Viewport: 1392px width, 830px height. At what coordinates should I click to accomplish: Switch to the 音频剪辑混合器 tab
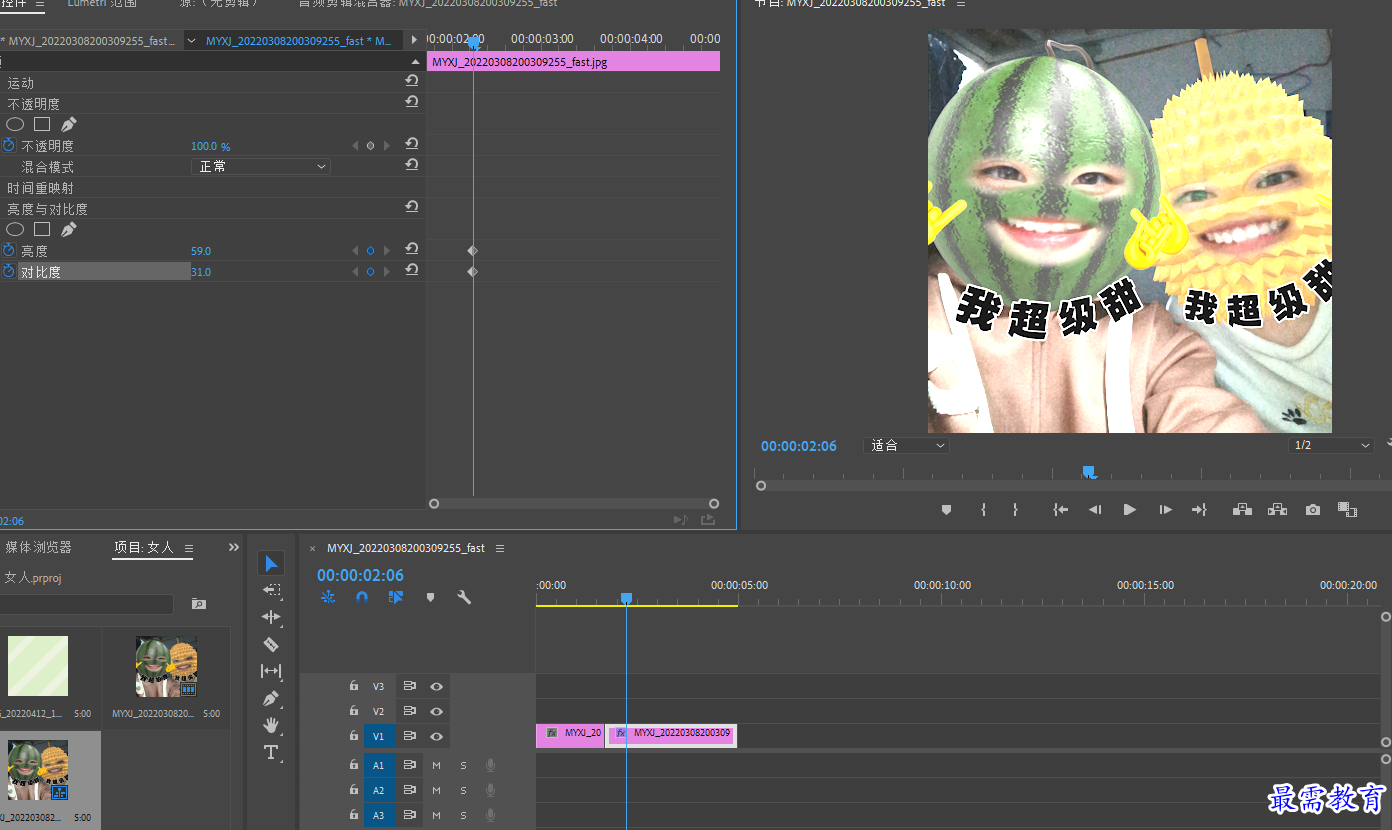point(427,4)
